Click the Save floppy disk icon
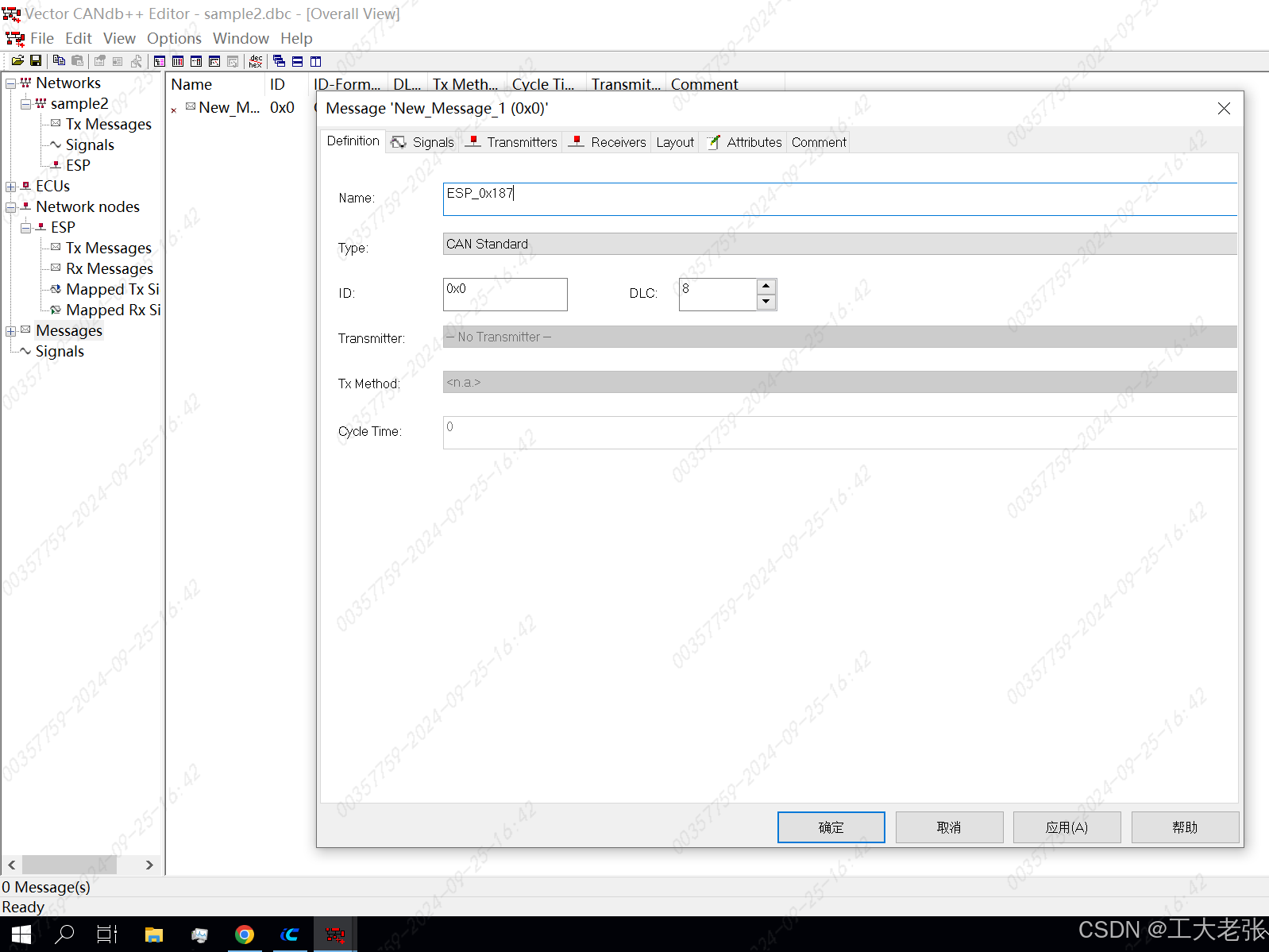 pos(36,61)
